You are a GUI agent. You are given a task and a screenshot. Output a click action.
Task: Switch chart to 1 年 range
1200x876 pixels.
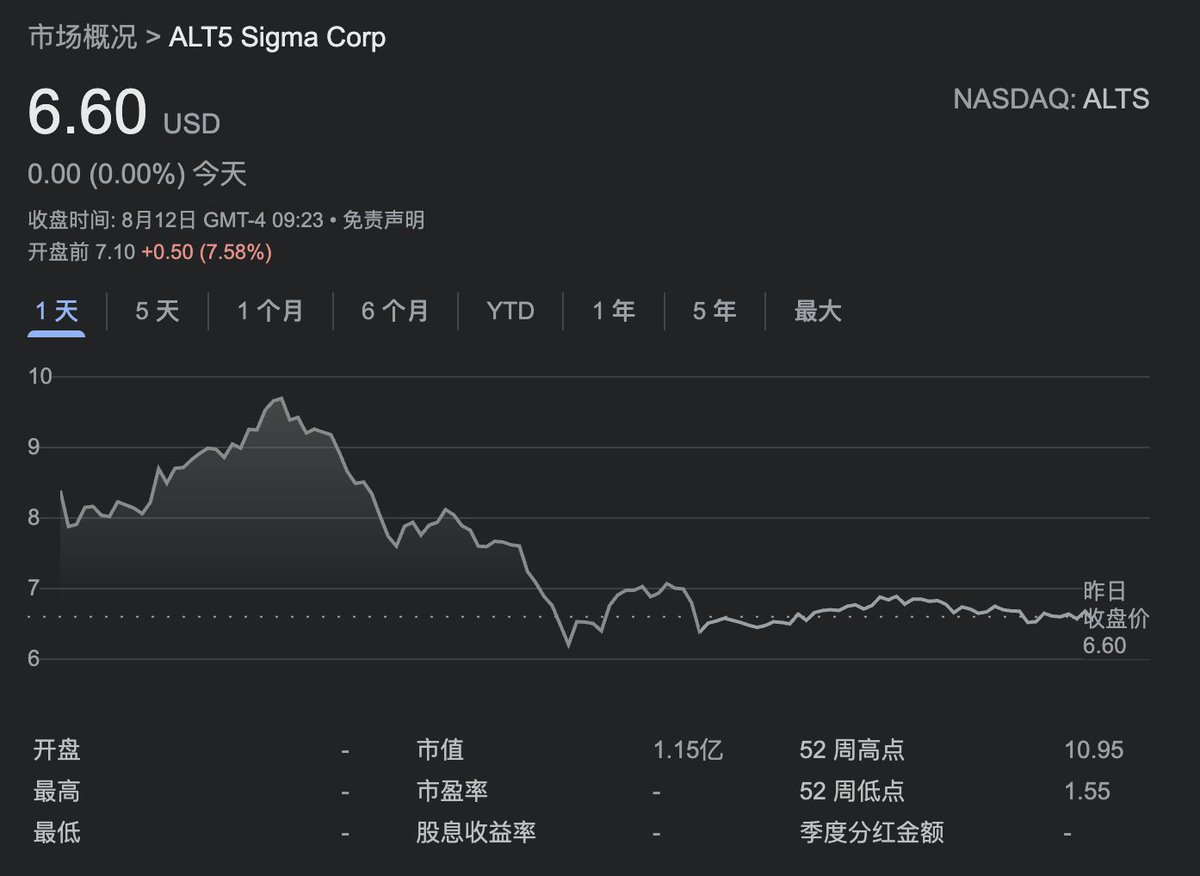pyautogui.click(x=614, y=311)
